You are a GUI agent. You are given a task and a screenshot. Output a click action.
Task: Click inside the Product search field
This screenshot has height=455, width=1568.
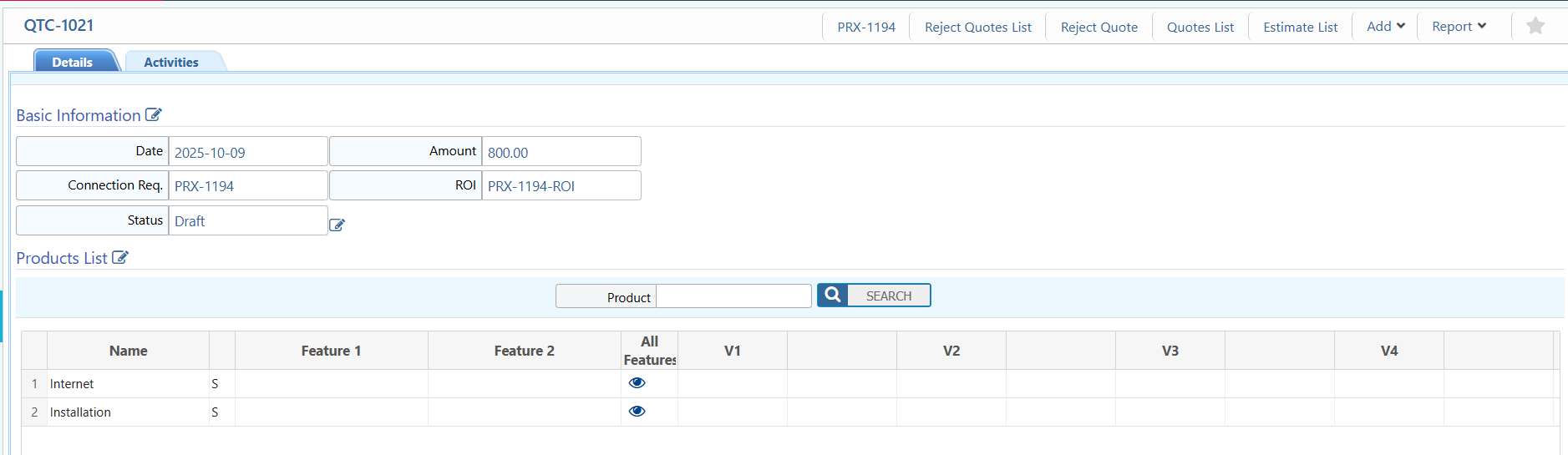pyautogui.click(x=733, y=296)
